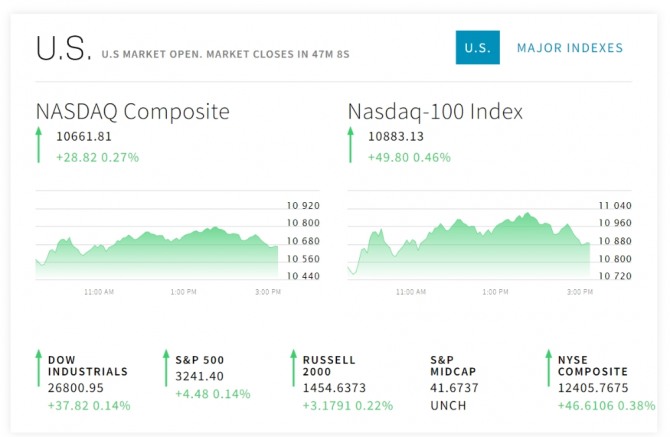Click the Russell 2000 index name

329,366
